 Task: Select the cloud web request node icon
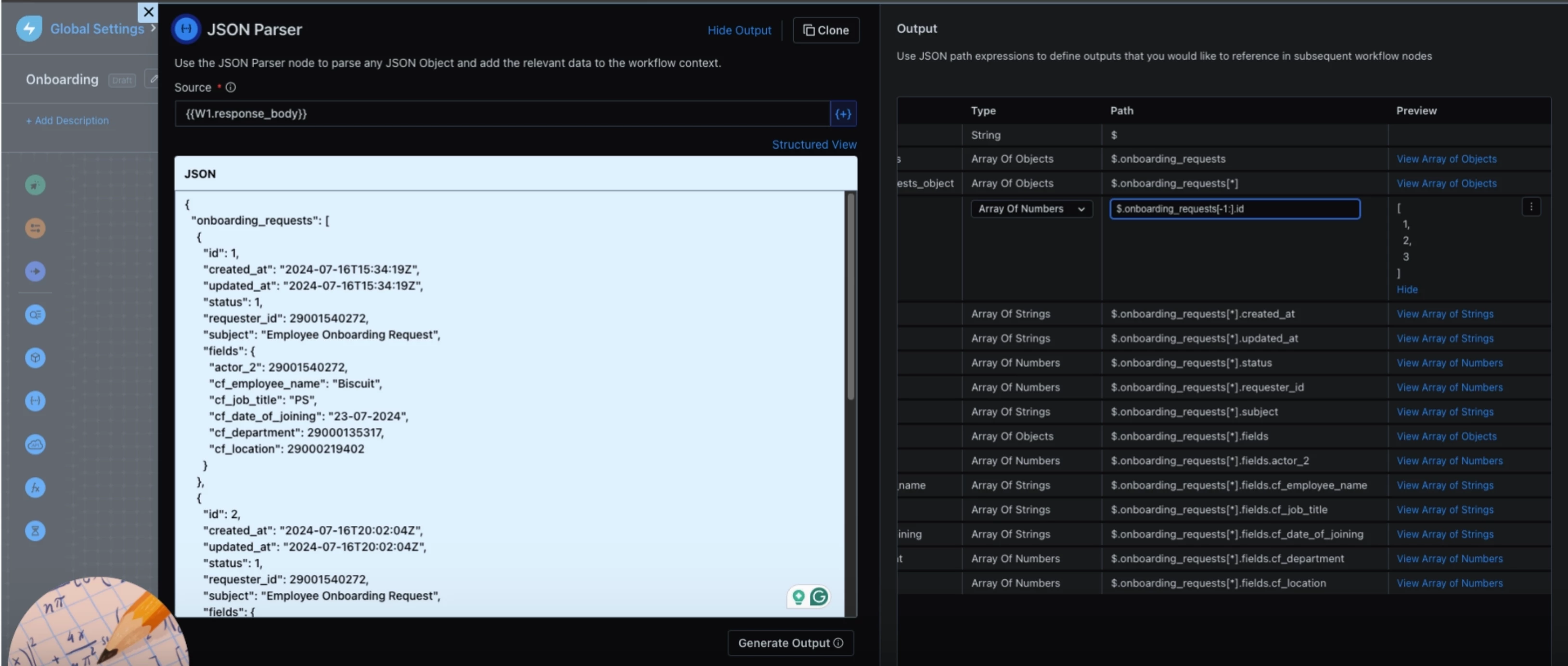click(x=35, y=445)
